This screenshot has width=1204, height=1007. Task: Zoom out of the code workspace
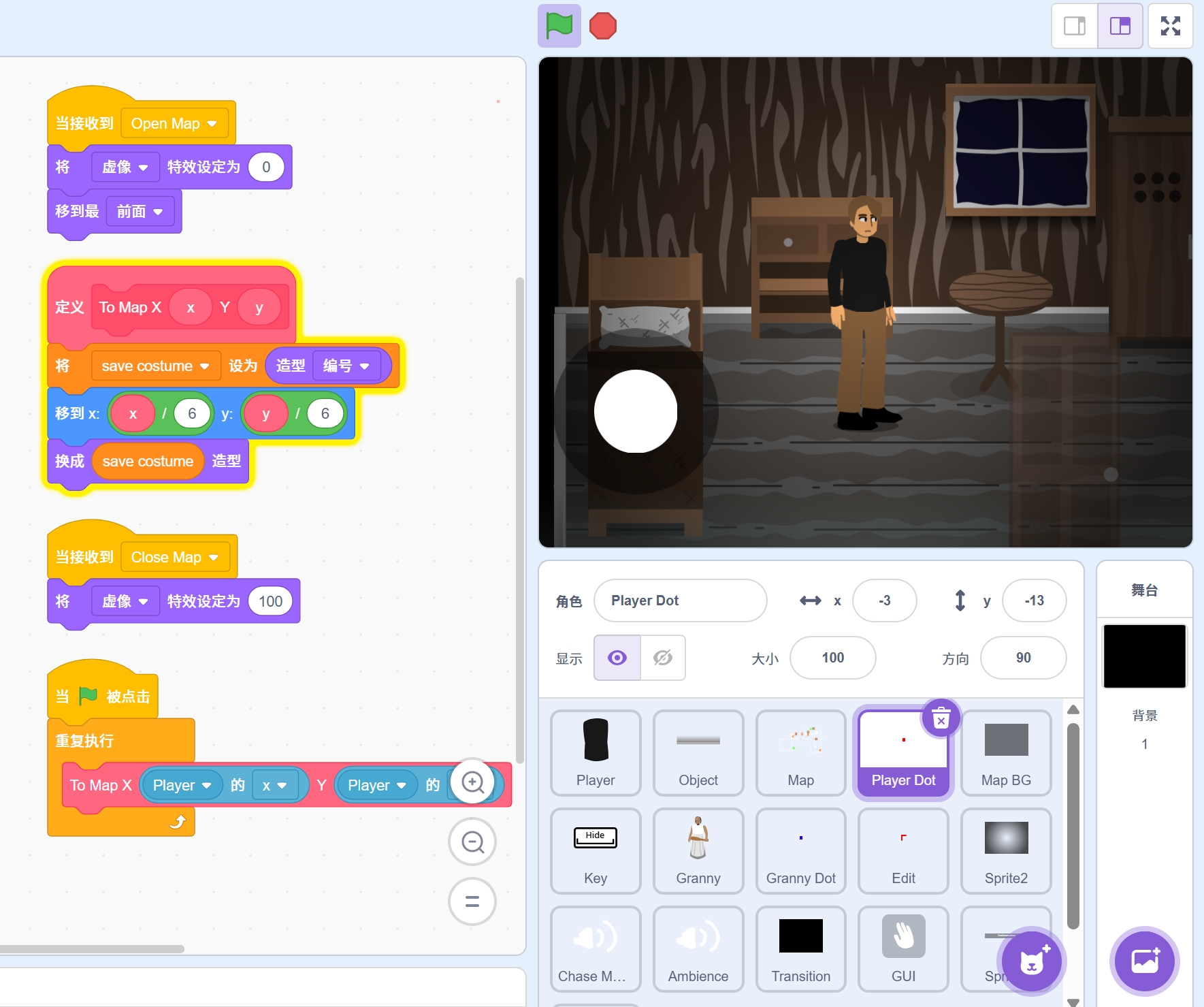(x=472, y=842)
